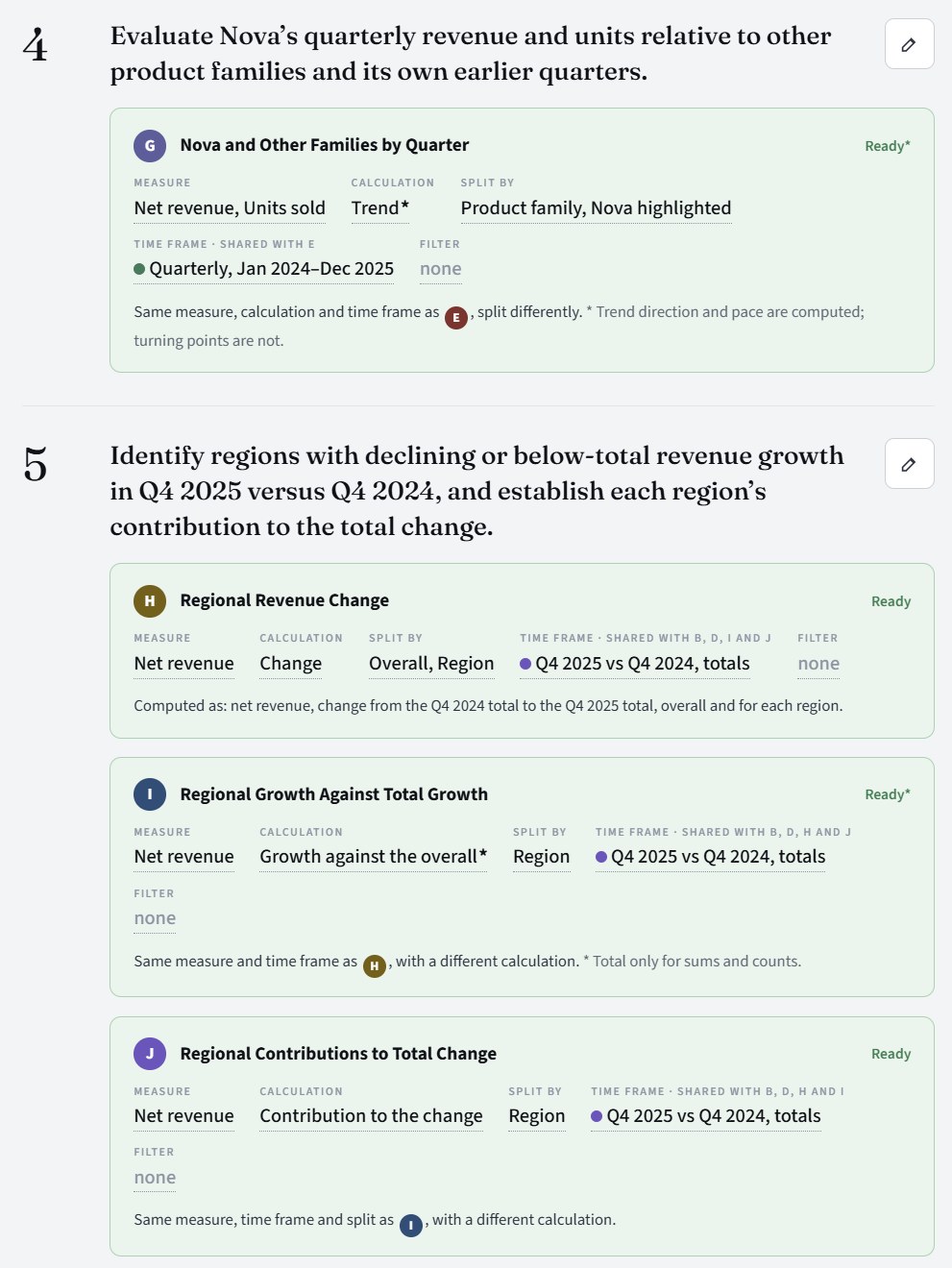Screen dimensions: 952x1268
Task: Click the blue I badge icon in card header
Action: point(150,794)
